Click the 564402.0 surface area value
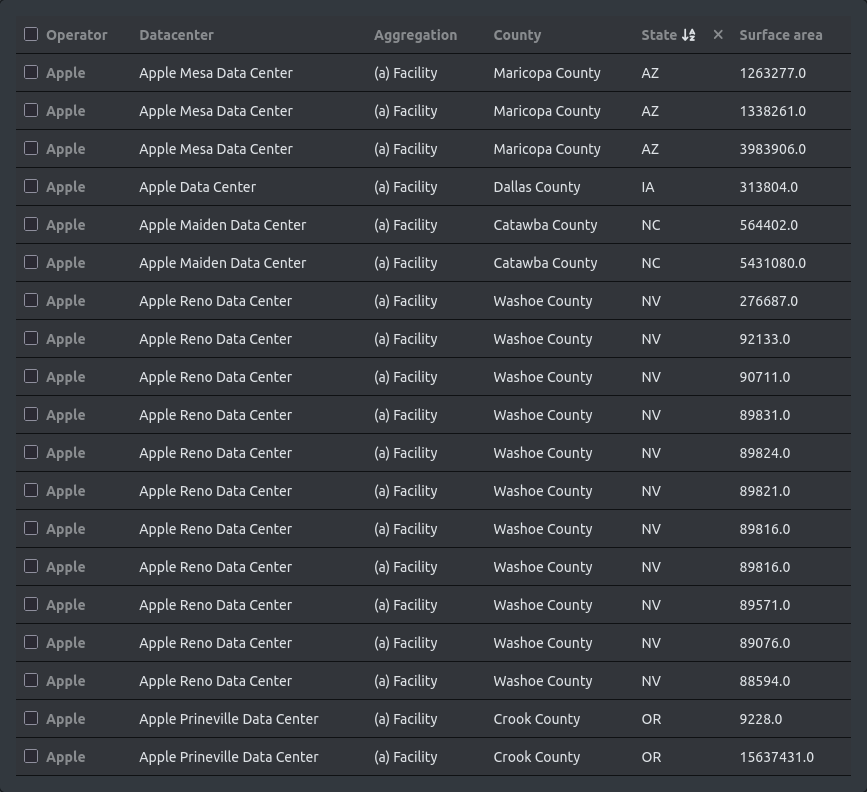Image resolution: width=867 pixels, height=792 pixels. (769, 225)
